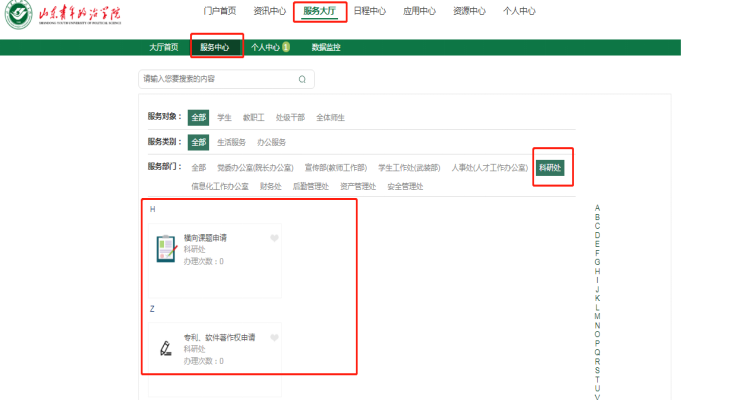Open 数据监控 tab in green bar
Image resolution: width=749 pixels, height=401 pixels.
pos(326,47)
